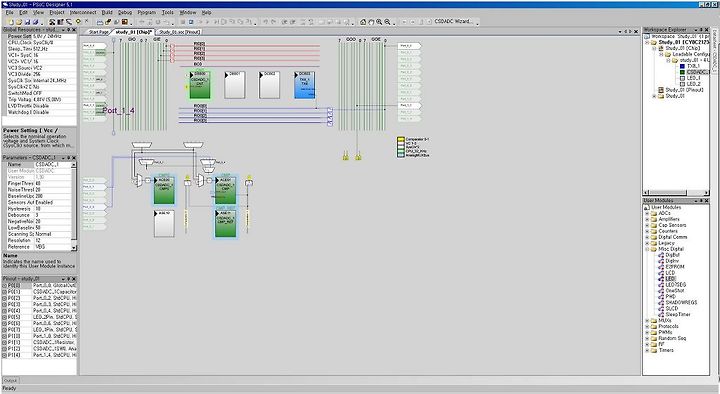Select Study_01 [Pinout] in Workspace Explorer

tap(685, 90)
